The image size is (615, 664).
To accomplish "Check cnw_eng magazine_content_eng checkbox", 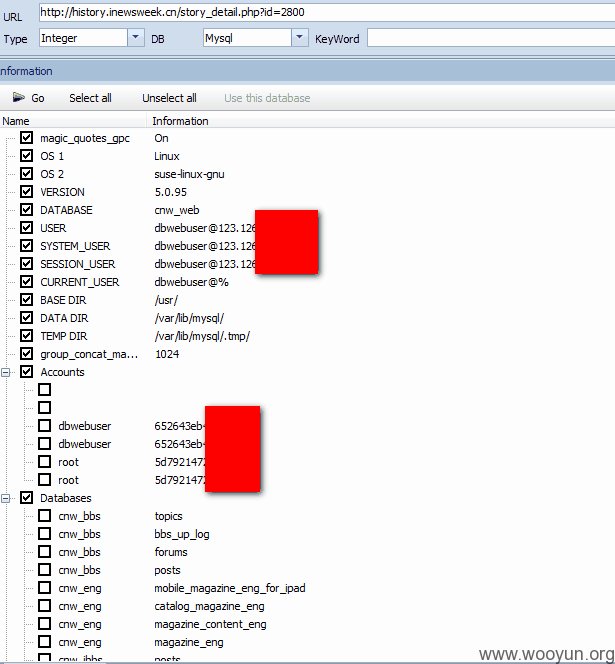I will (44, 624).
